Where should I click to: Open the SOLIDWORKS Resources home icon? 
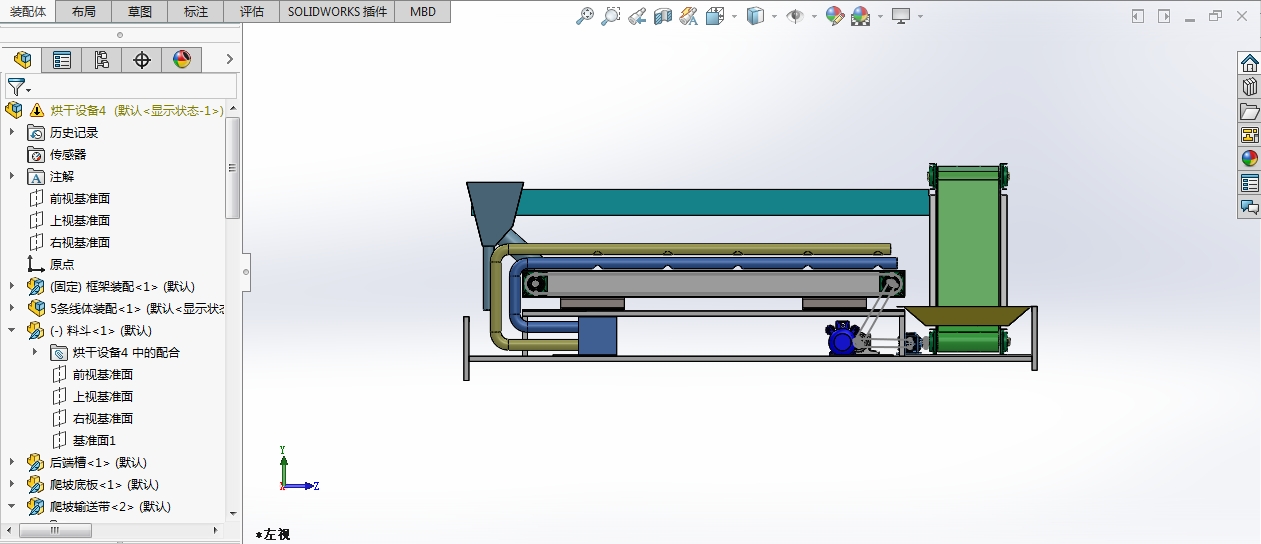tap(1249, 63)
